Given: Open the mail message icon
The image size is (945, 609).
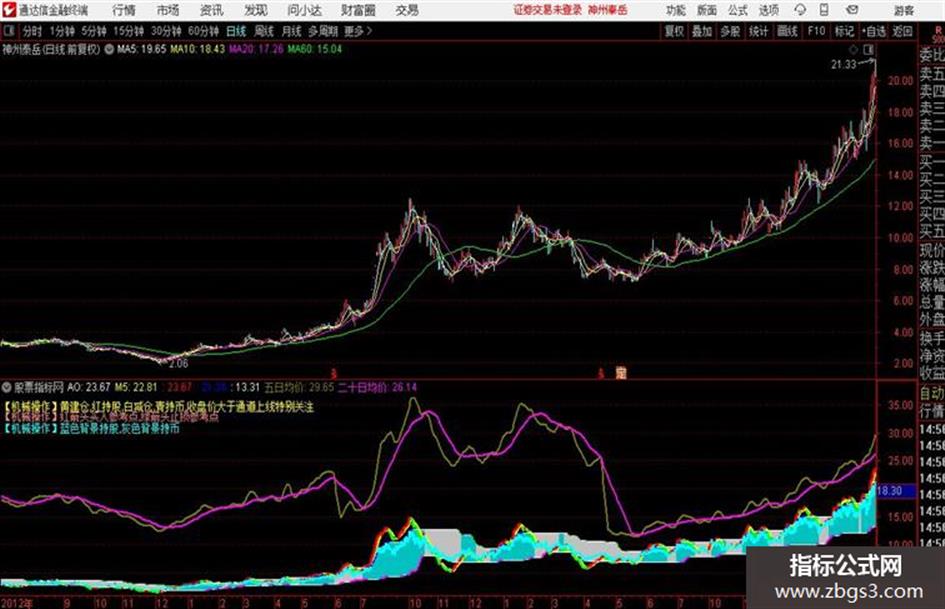Looking at the screenshot, I should point(852,10).
